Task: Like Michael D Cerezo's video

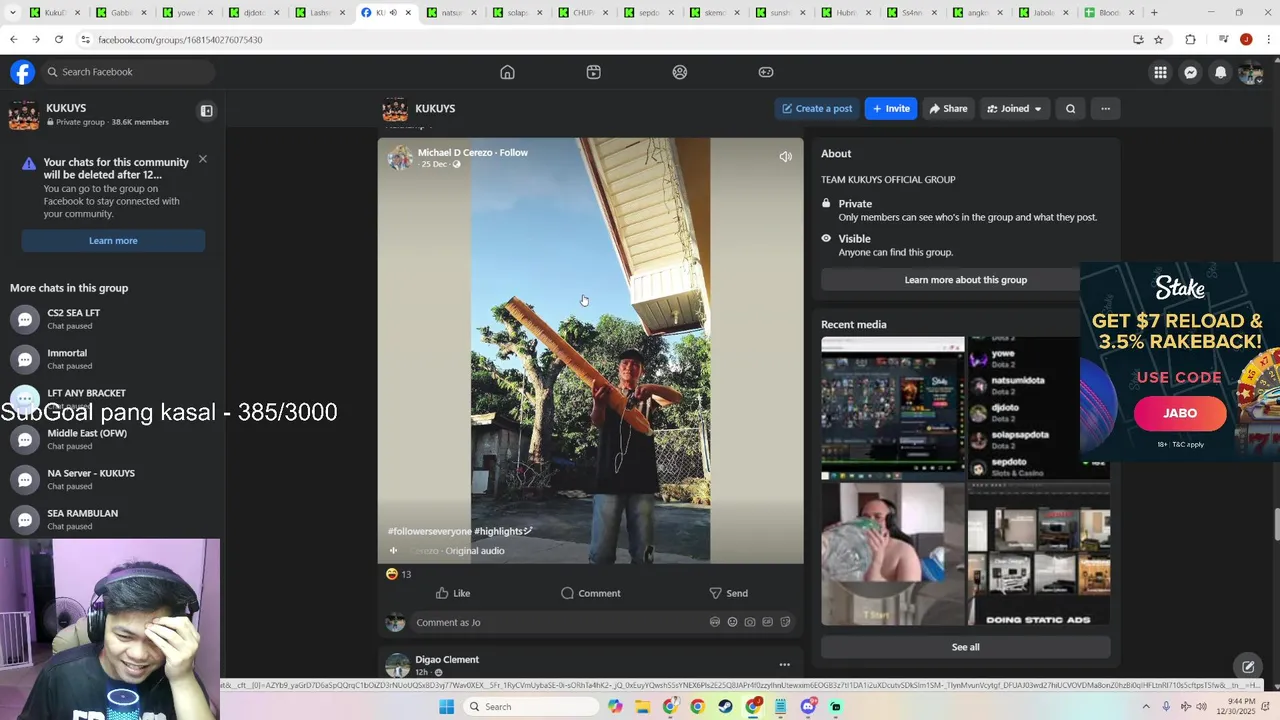Action: pos(453,593)
